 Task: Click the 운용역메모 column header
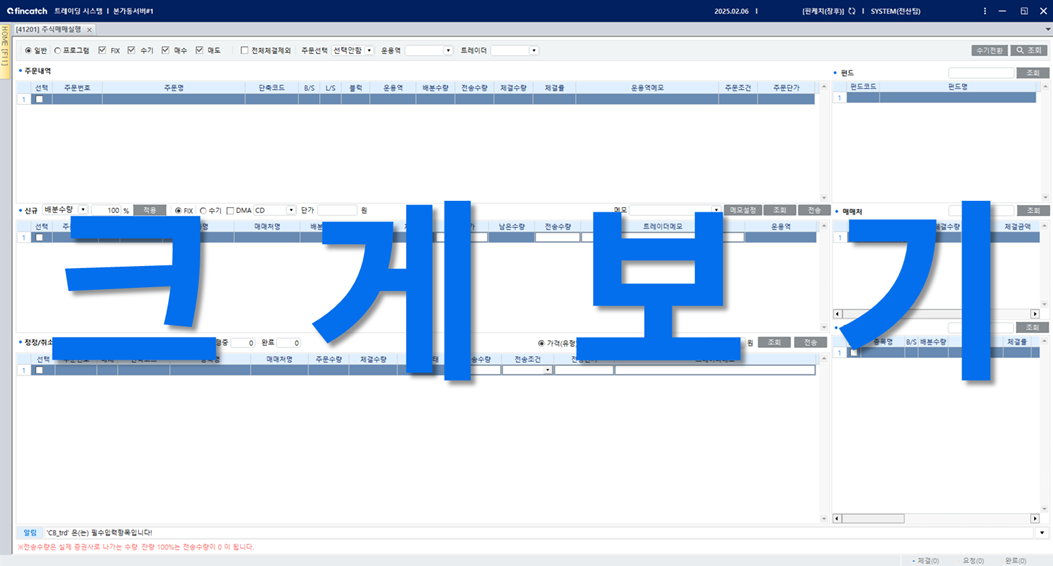(647, 88)
